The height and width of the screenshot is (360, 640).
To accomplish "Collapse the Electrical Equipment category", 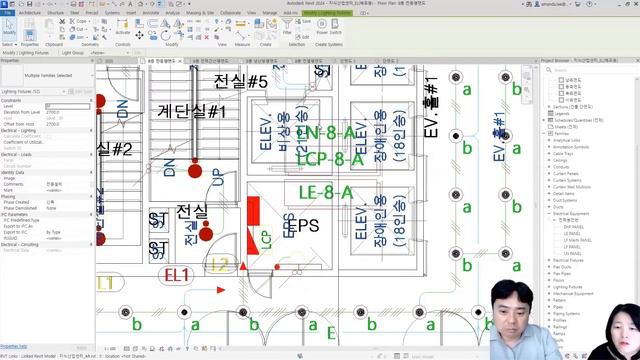I will pyautogui.click(x=549, y=213).
